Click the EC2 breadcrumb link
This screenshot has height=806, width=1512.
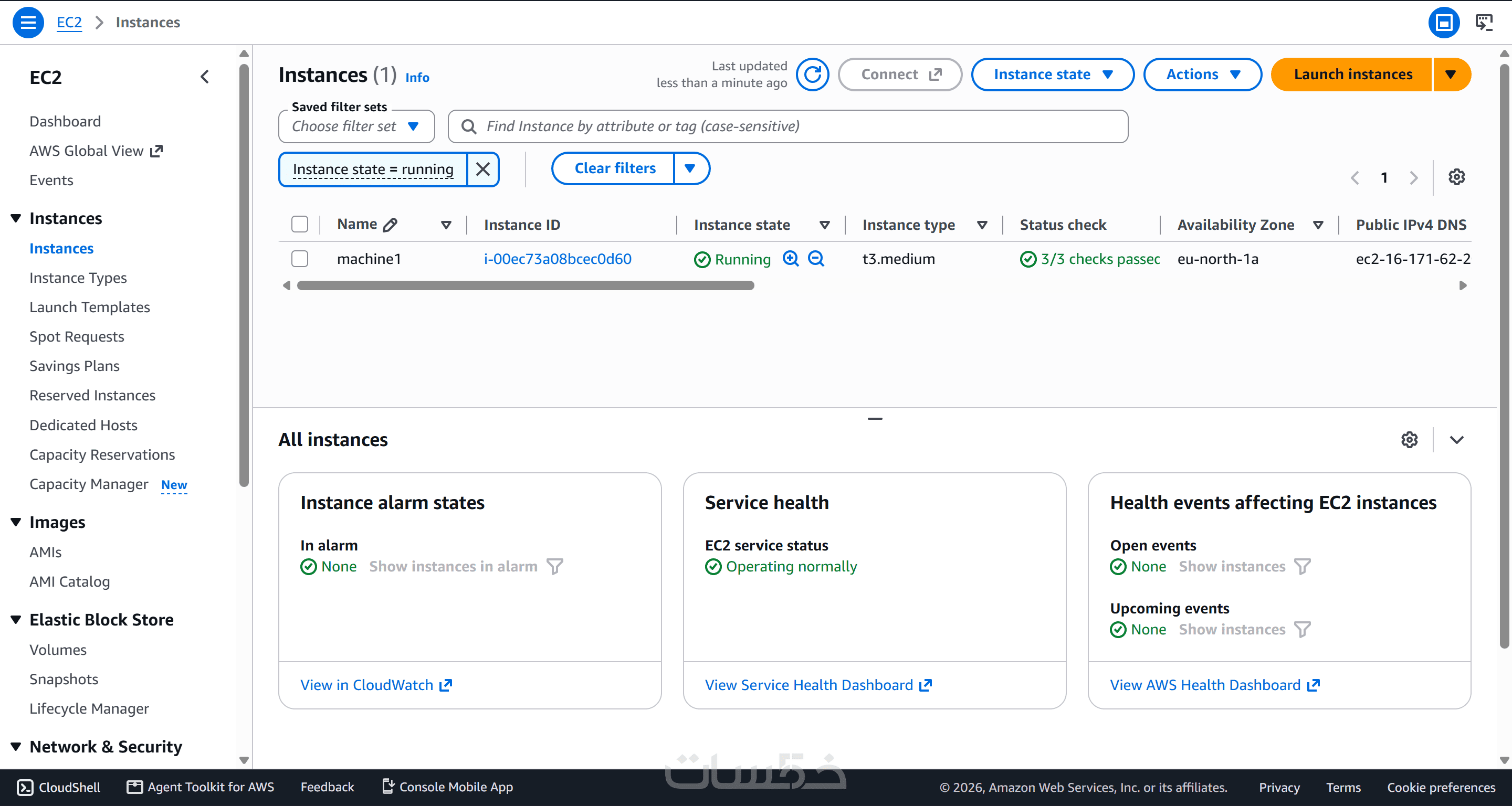click(69, 22)
